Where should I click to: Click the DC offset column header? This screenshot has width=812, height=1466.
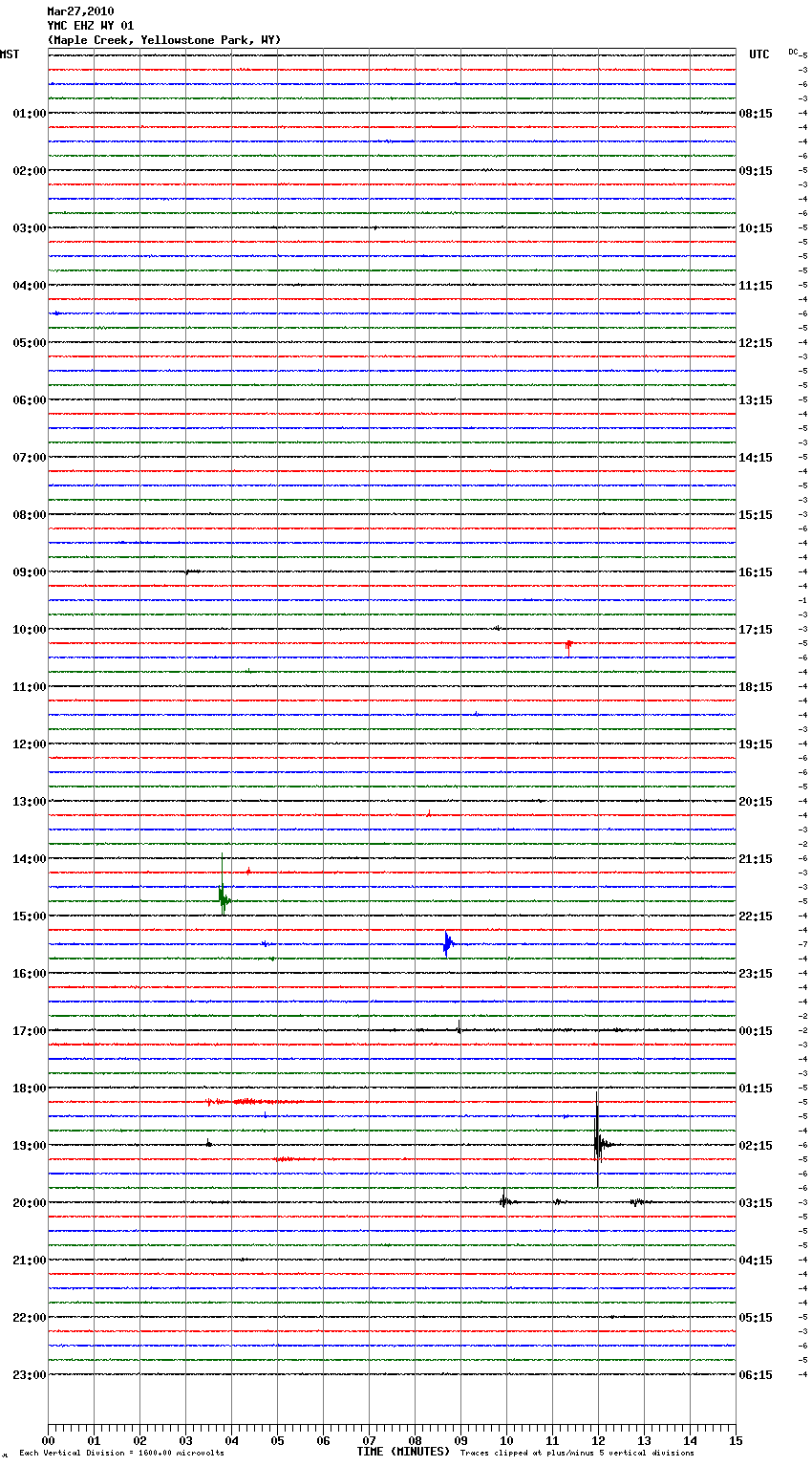[793, 52]
